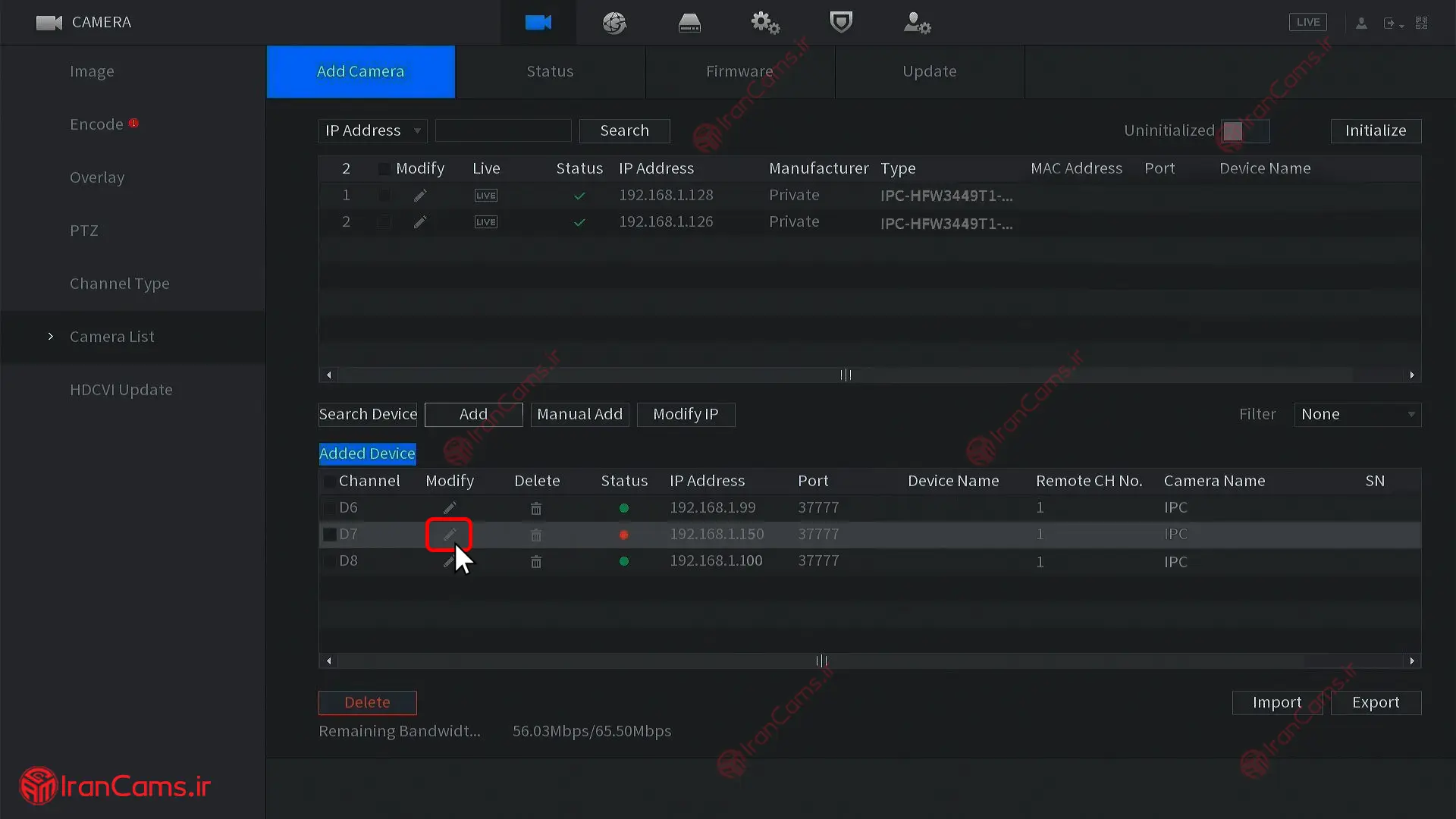Click the left scroll arrow of added device list
Screen dimensions: 1456x819
coord(328,661)
